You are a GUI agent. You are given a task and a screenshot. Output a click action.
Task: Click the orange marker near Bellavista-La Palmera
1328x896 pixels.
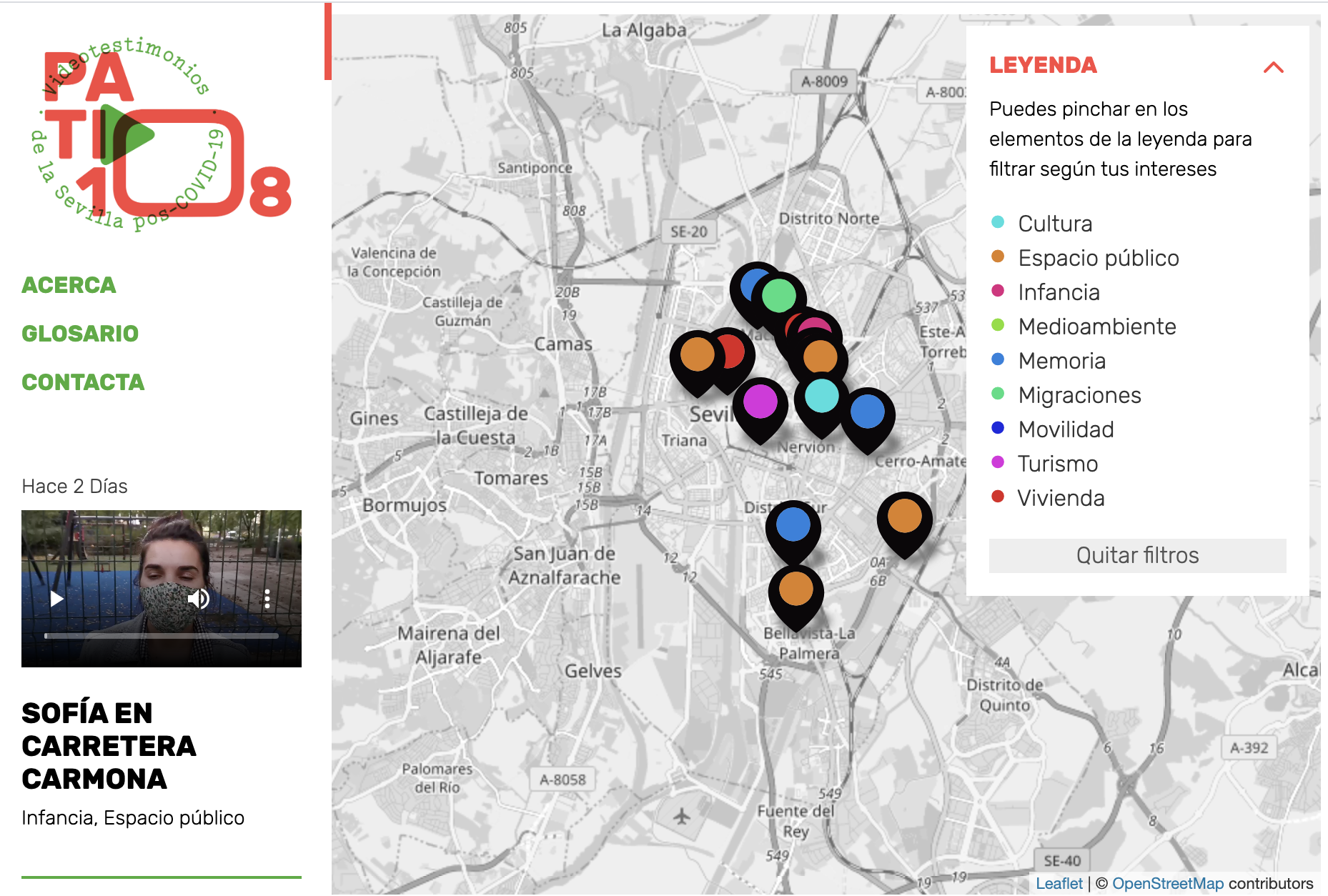796,590
